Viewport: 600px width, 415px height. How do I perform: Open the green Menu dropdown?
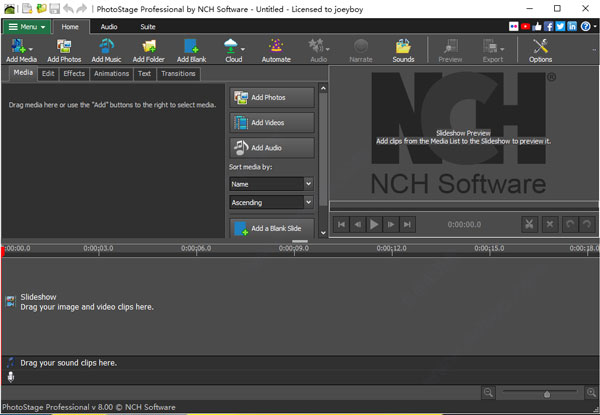point(26,26)
